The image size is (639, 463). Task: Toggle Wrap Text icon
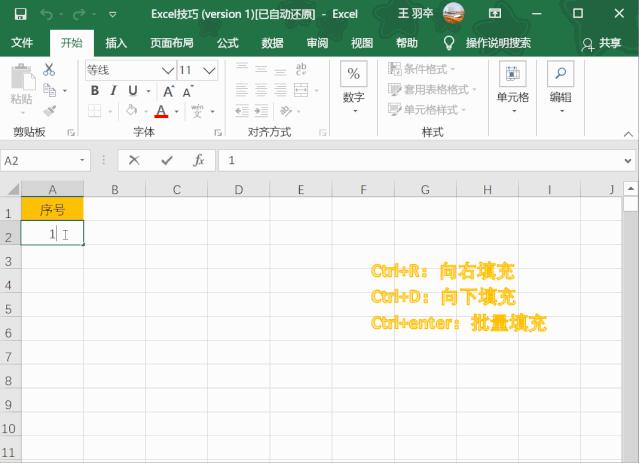[301, 69]
